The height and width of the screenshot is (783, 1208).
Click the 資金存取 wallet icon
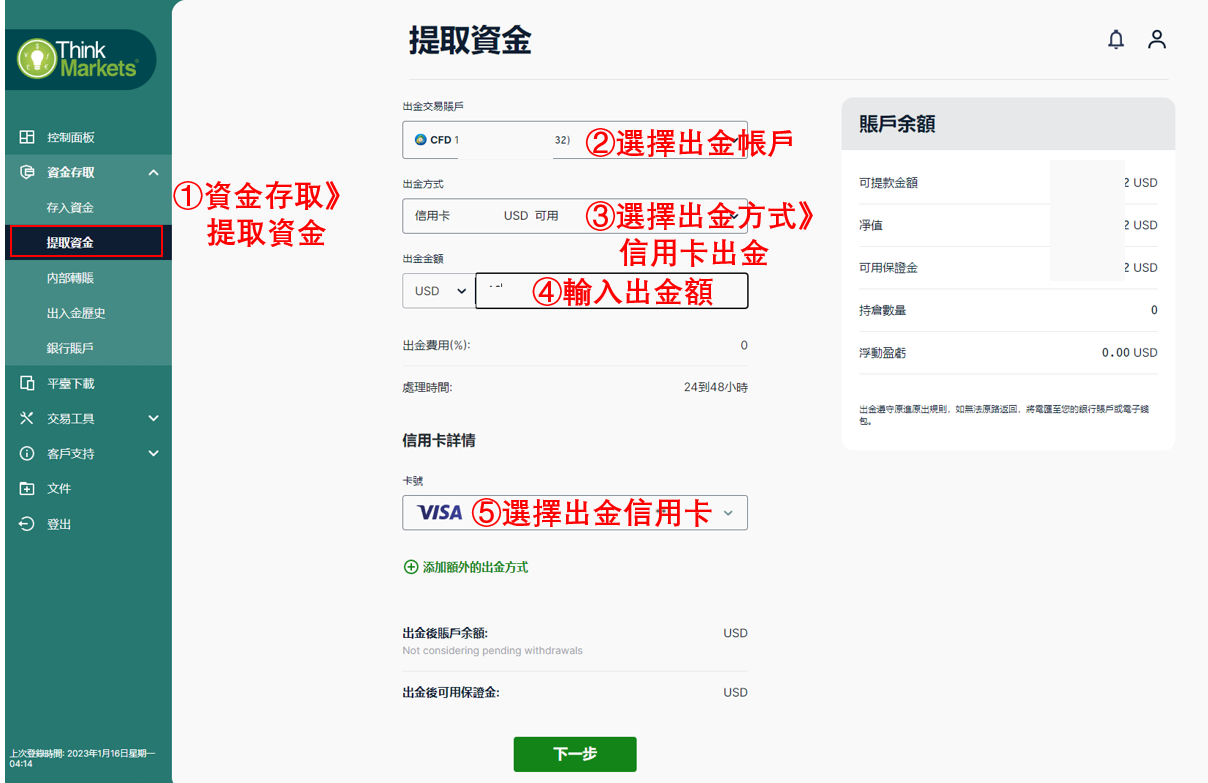27,172
